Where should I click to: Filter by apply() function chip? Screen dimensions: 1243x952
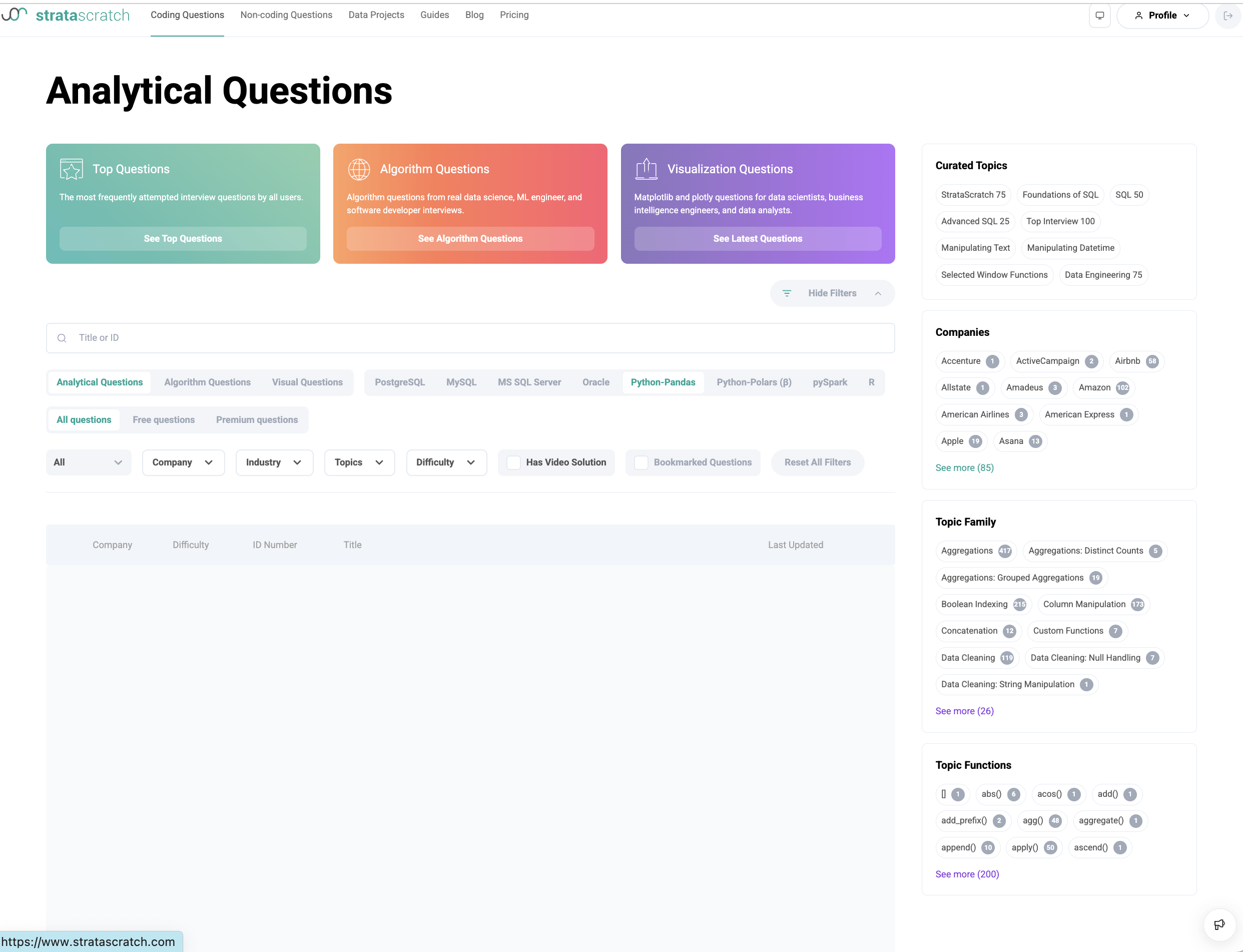pyautogui.click(x=1033, y=847)
